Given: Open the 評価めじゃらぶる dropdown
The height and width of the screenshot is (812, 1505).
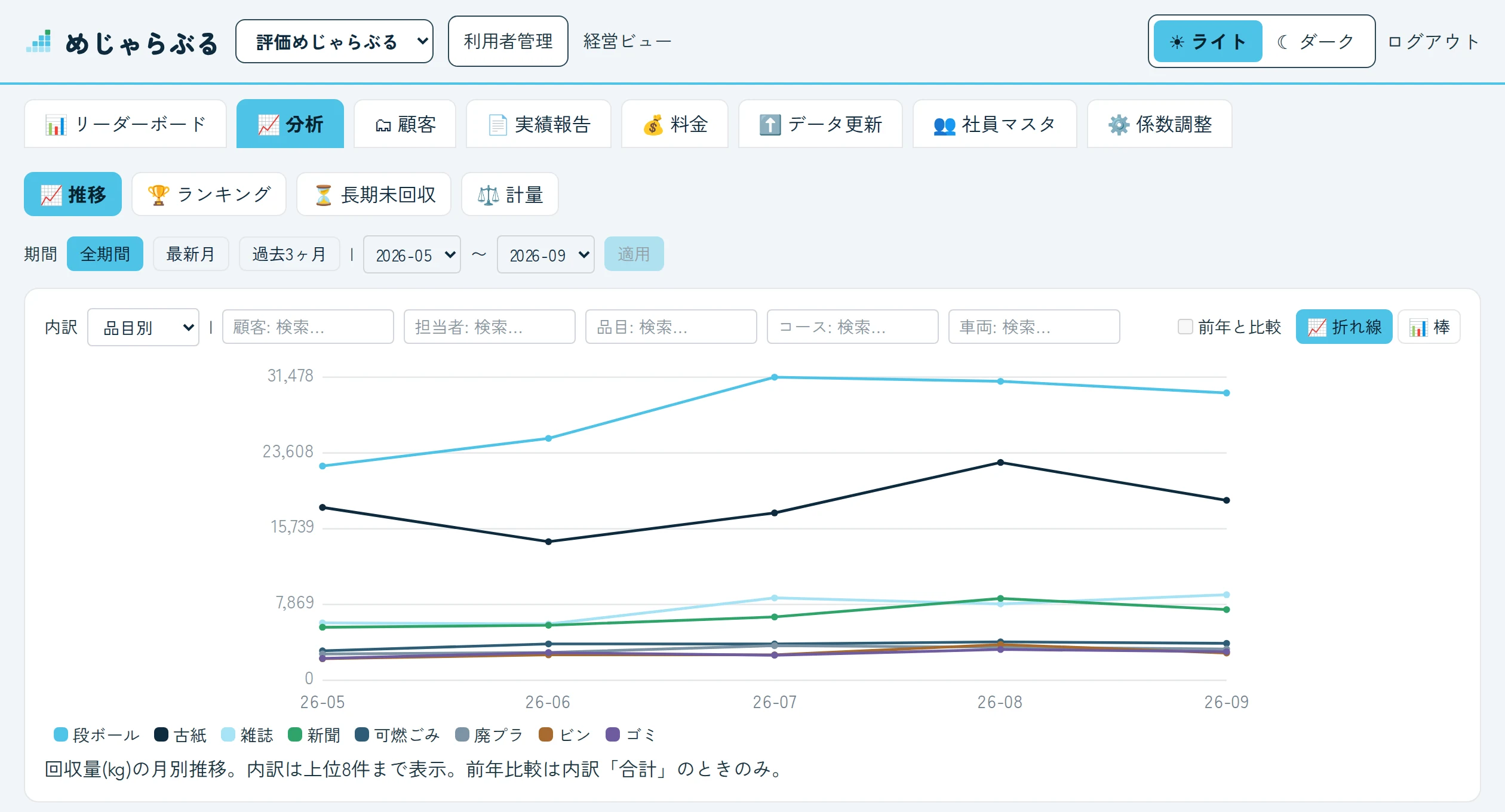Looking at the screenshot, I should tap(334, 41).
